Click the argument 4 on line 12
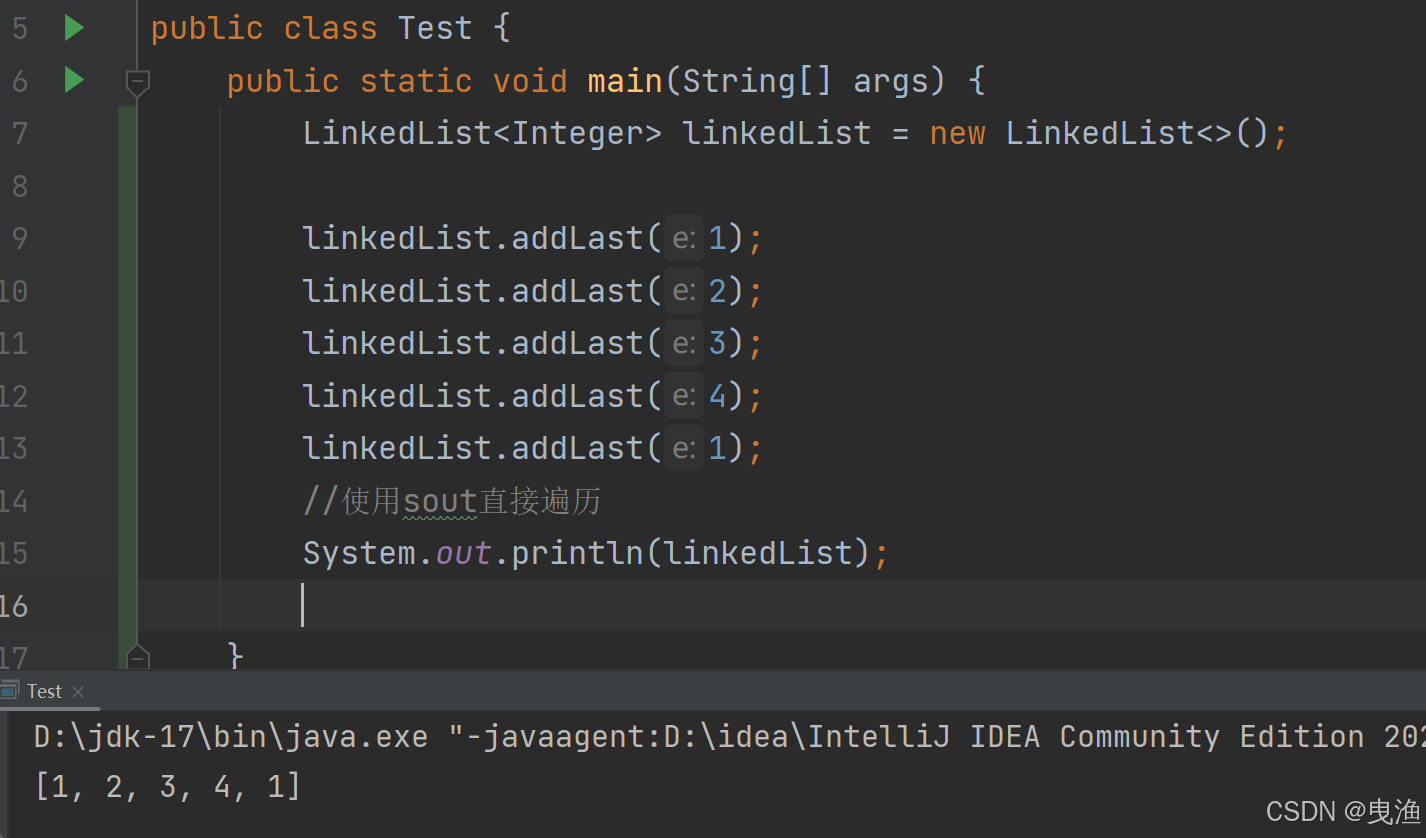The height and width of the screenshot is (838, 1426). point(717,396)
